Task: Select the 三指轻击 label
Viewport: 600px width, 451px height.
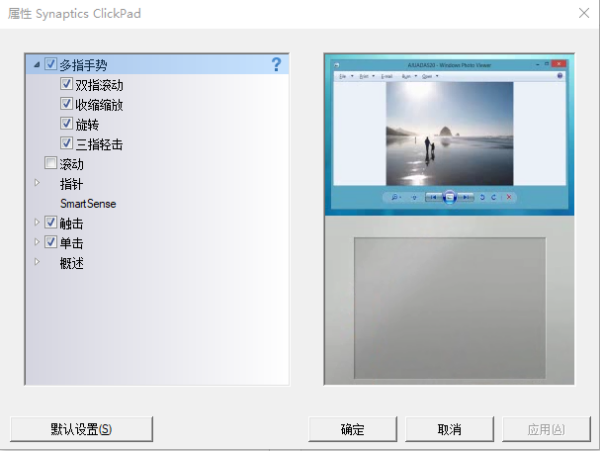Action: (99, 145)
